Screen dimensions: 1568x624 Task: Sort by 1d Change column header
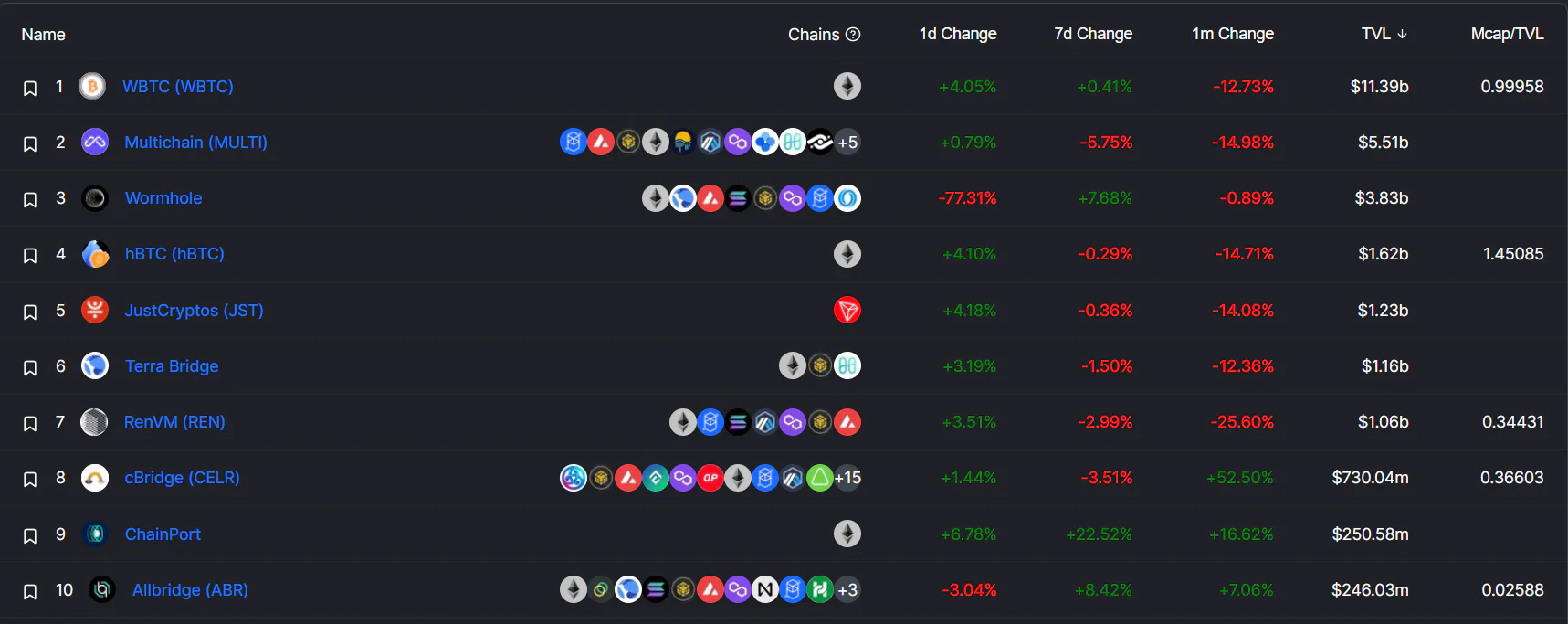pyautogui.click(x=958, y=34)
